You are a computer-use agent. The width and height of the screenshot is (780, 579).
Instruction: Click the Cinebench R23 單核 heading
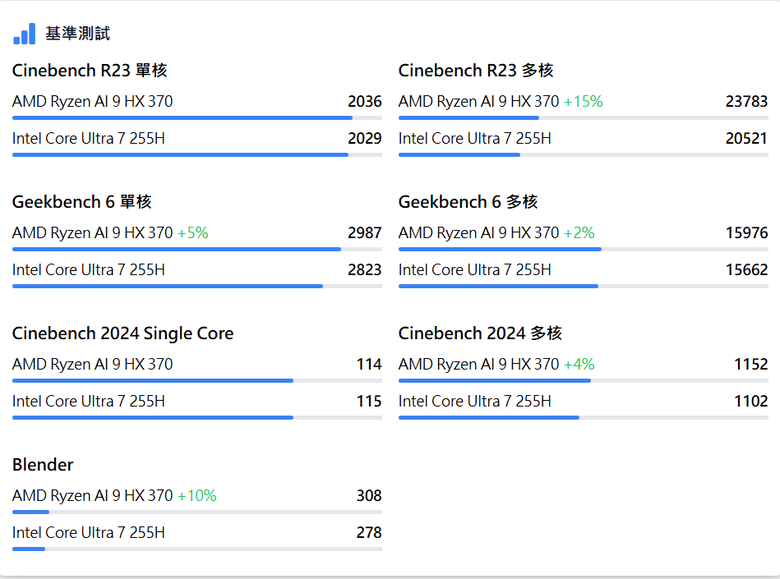tap(90, 70)
